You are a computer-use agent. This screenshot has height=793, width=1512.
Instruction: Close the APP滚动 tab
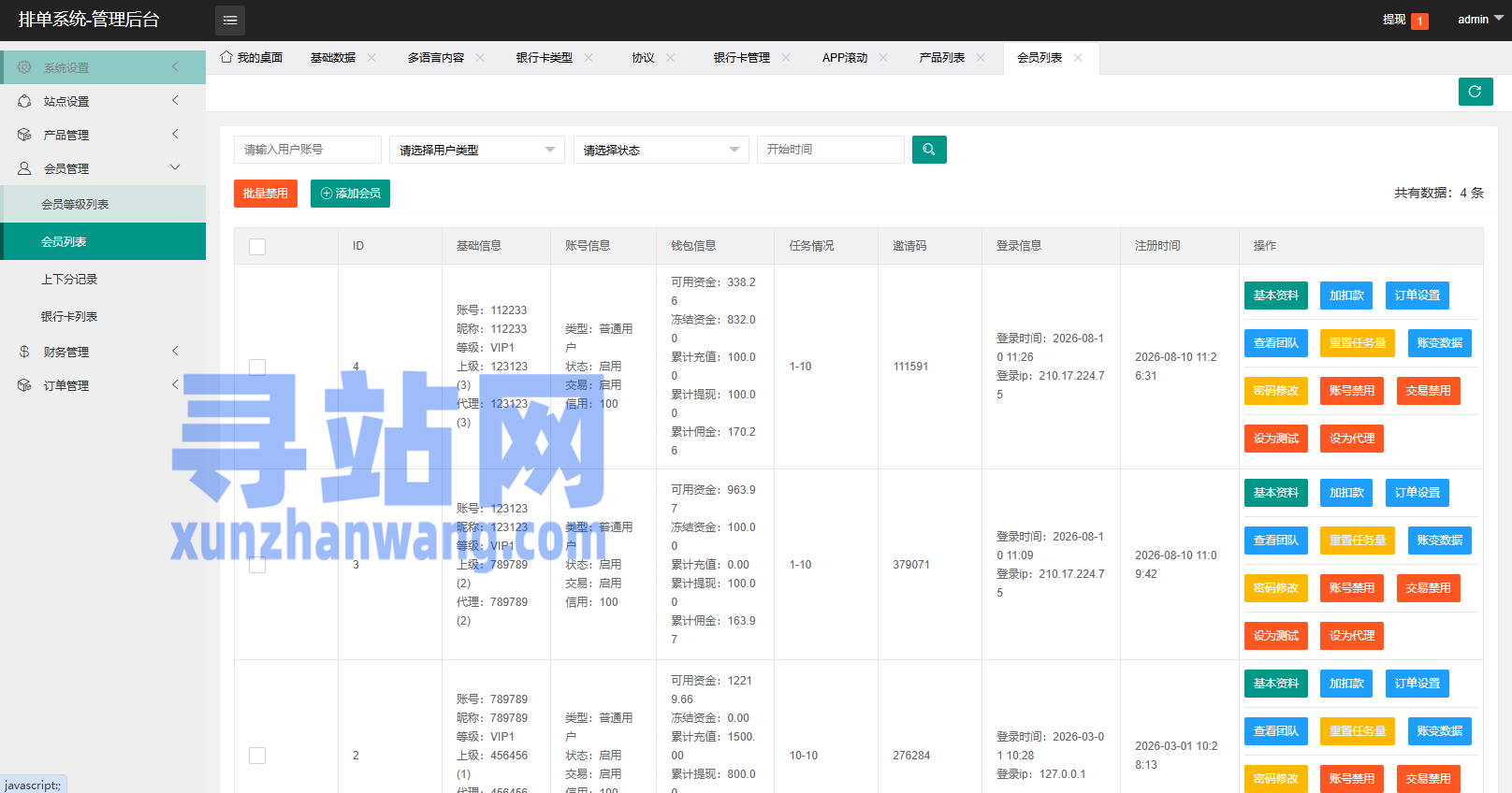[x=883, y=58]
